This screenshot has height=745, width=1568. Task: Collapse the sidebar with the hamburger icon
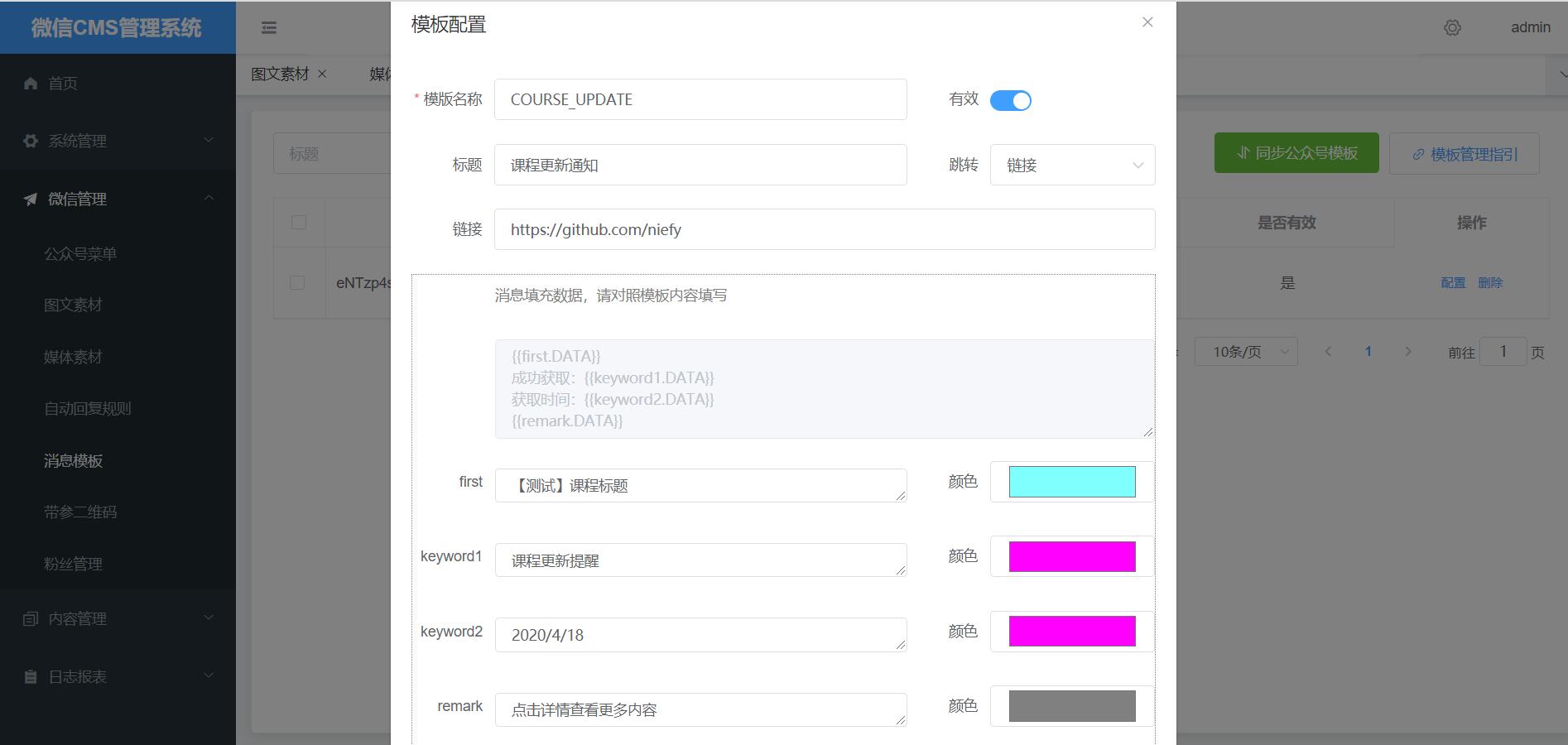pyautogui.click(x=267, y=27)
